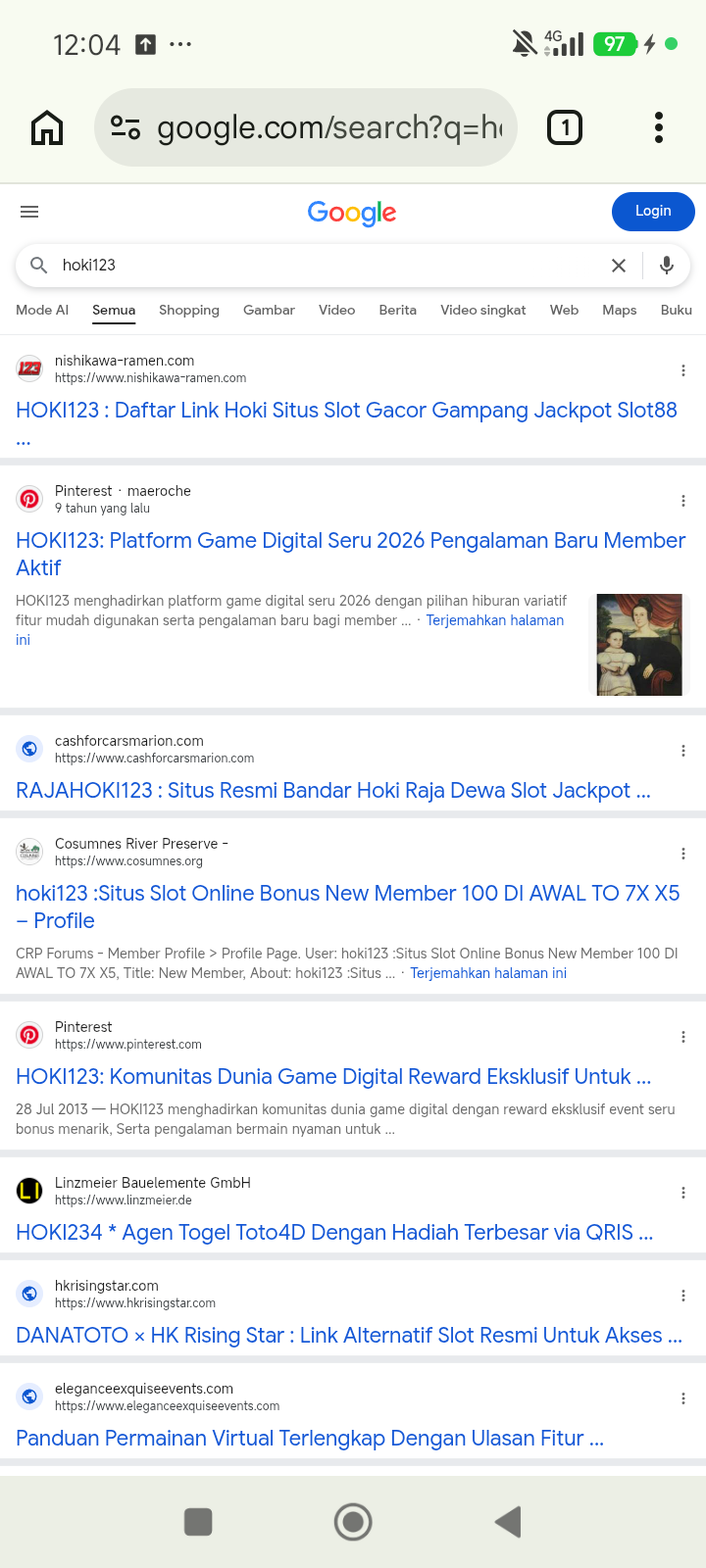This screenshot has width=706, height=1568.
Task: Open options for Pinterest maeroche result
Action: [x=683, y=501]
